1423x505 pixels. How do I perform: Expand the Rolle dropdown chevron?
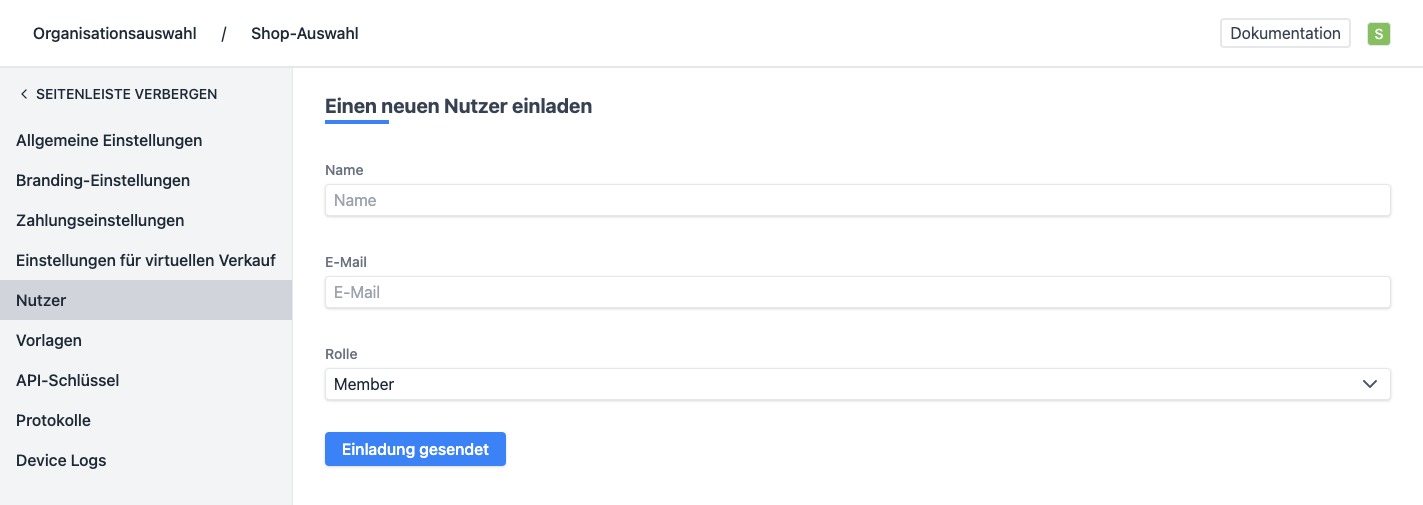pyautogui.click(x=1370, y=384)
